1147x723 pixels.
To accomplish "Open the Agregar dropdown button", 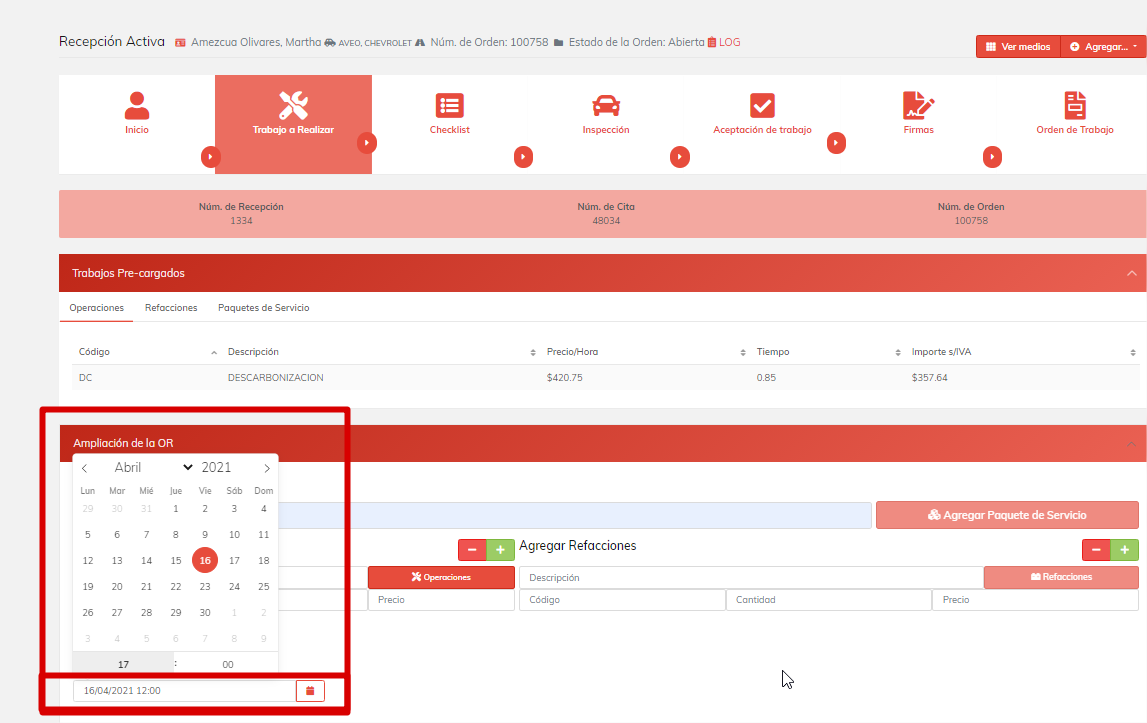I will [x=1103, y=47].
